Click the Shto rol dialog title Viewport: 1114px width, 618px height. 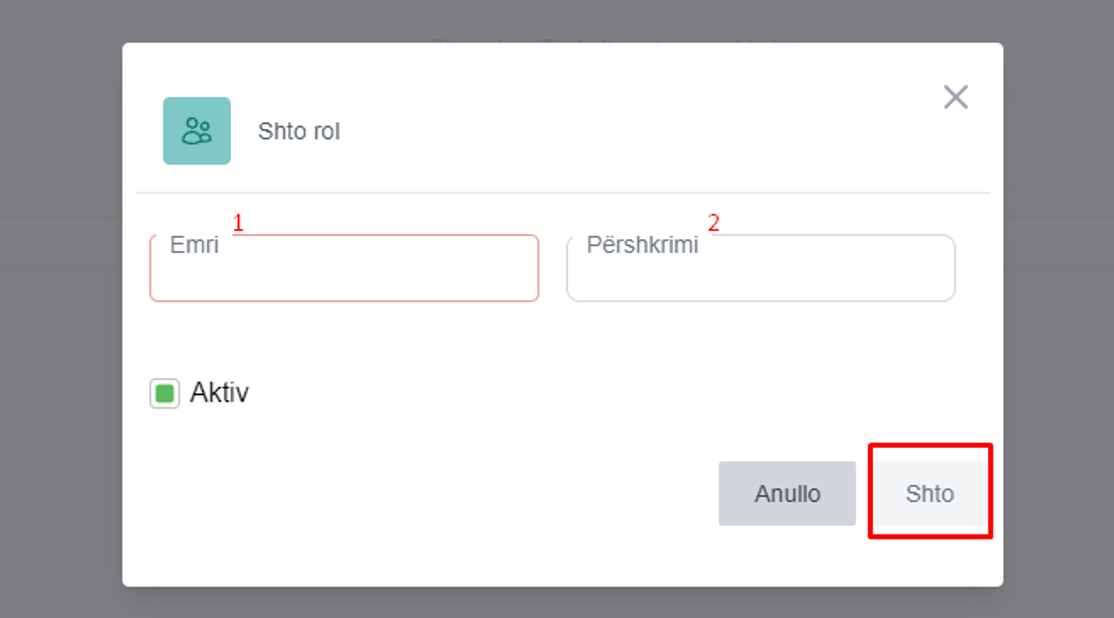point(299,132)
